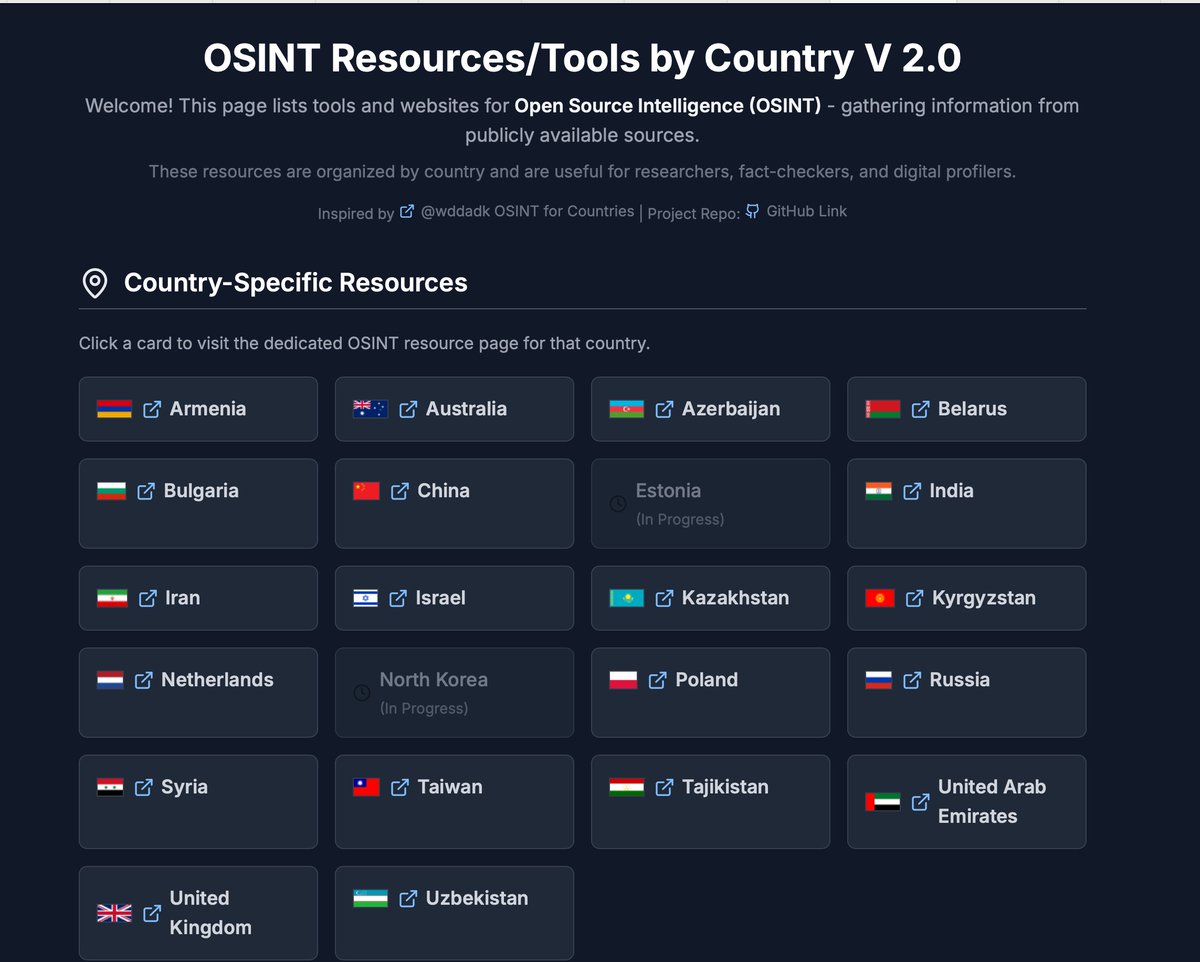
Task: Click the Taiwan flag icon
Action: 366,787
